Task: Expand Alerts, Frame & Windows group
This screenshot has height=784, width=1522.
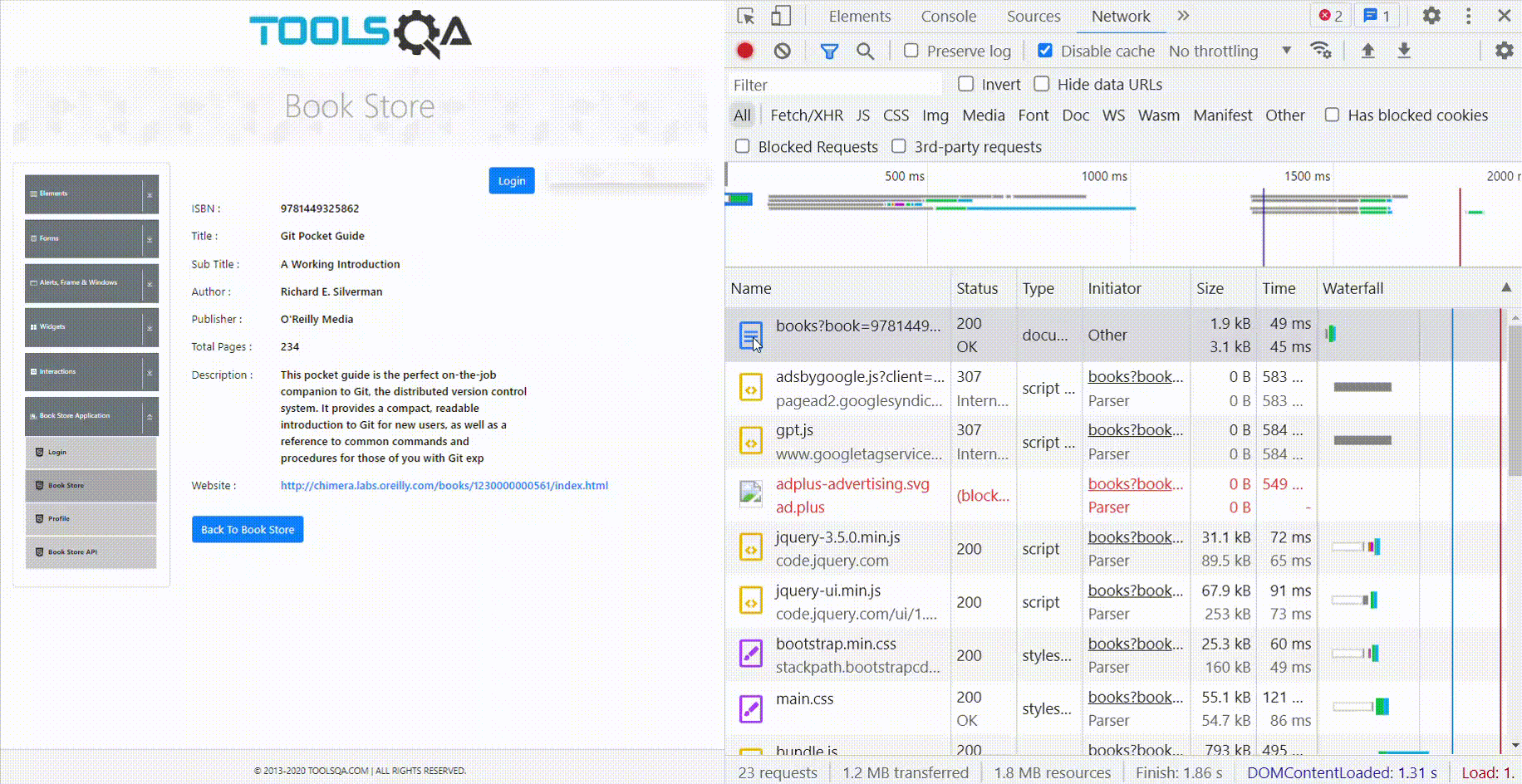Action: pos(91,282)
